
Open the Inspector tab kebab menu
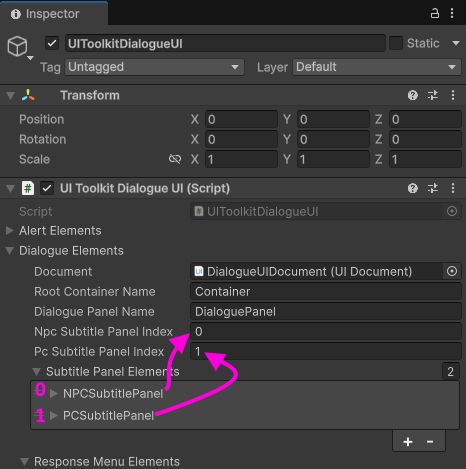pyautogui.click(x=452, y=13)
